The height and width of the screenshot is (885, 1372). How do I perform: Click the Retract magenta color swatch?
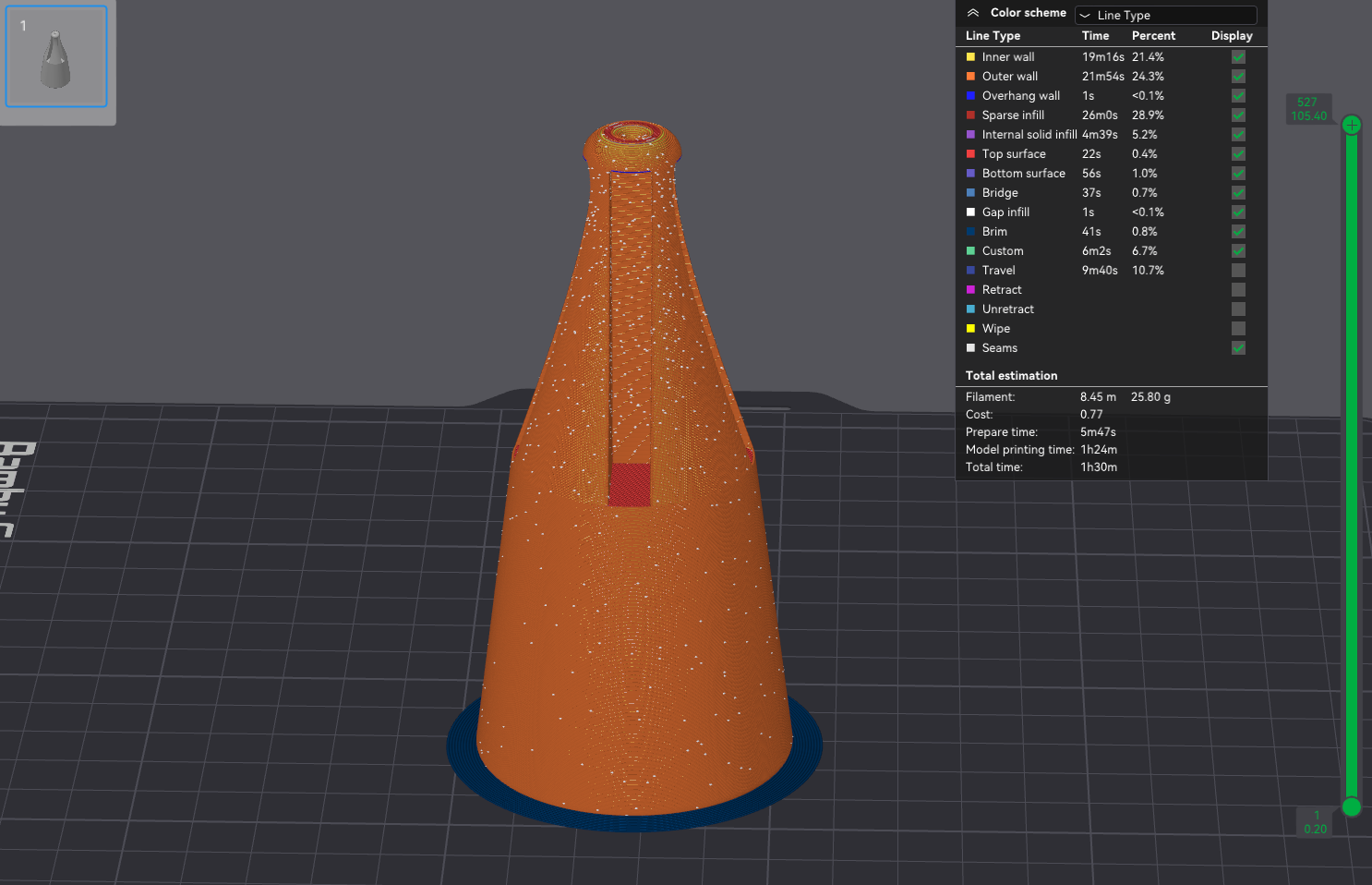click(970, 289)
